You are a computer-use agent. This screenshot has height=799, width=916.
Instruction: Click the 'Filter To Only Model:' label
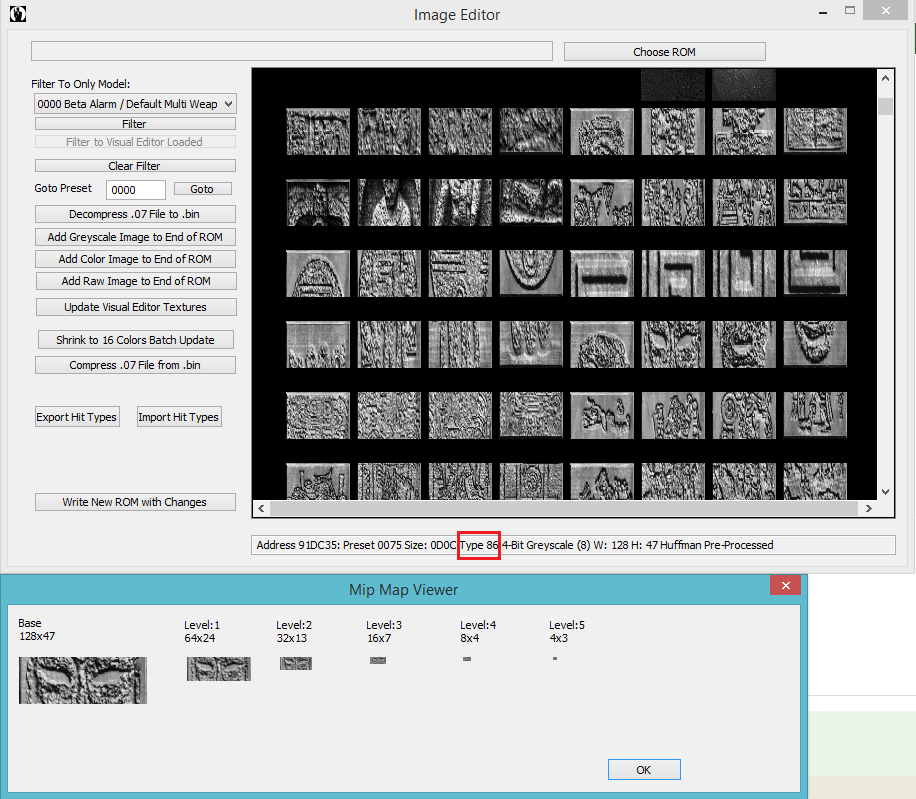(x=81, y=84)
